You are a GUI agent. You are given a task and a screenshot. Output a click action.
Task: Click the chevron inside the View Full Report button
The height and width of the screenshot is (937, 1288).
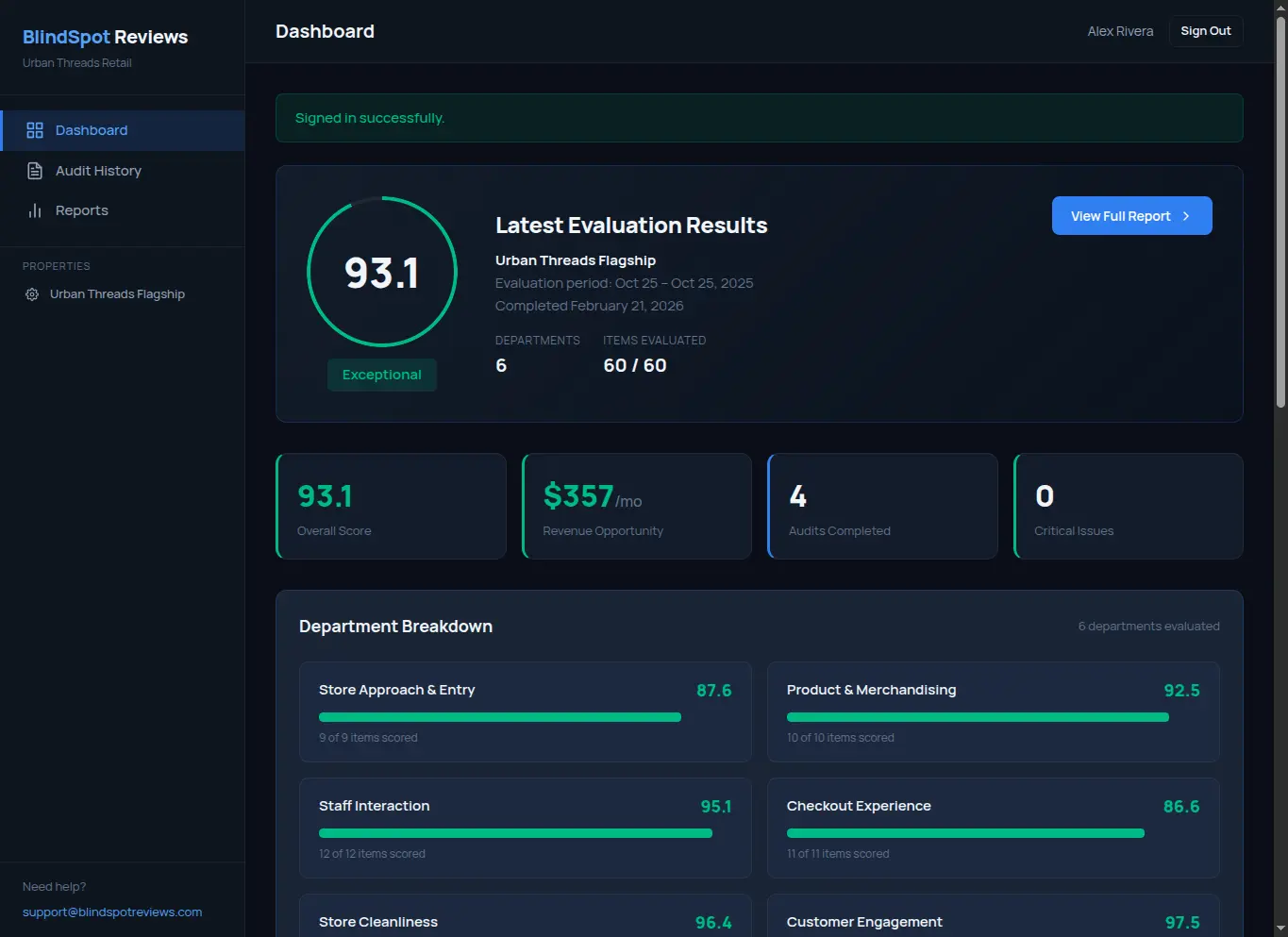[x=1185, y=215]
